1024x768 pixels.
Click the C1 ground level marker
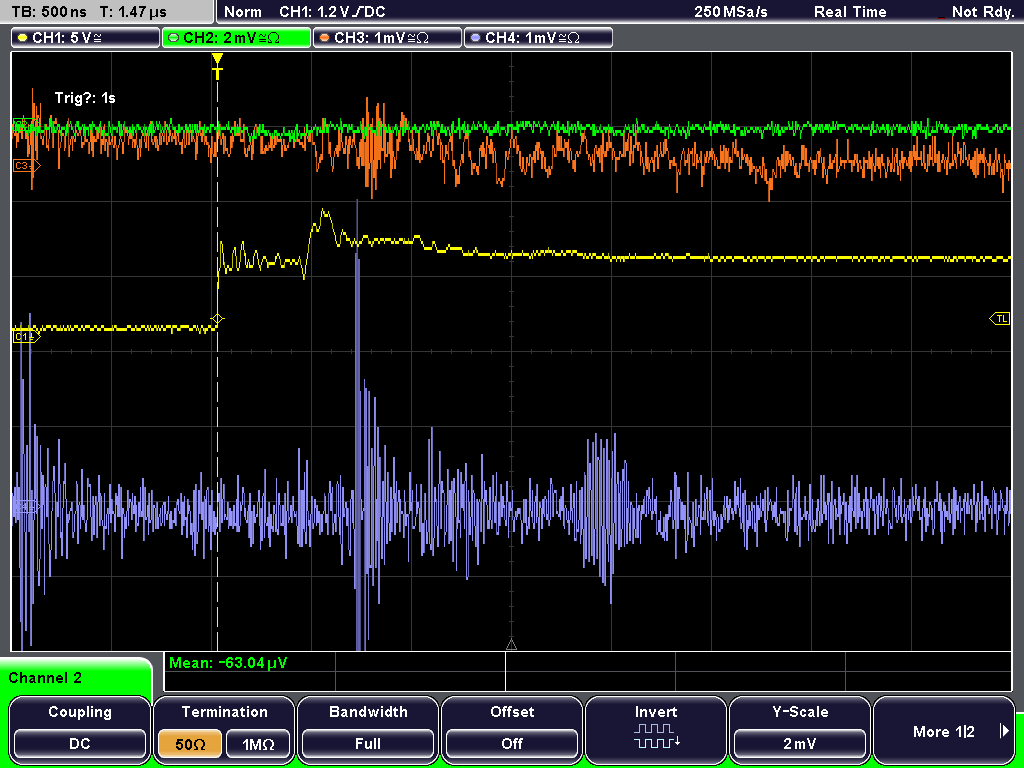tap(26, 336)
